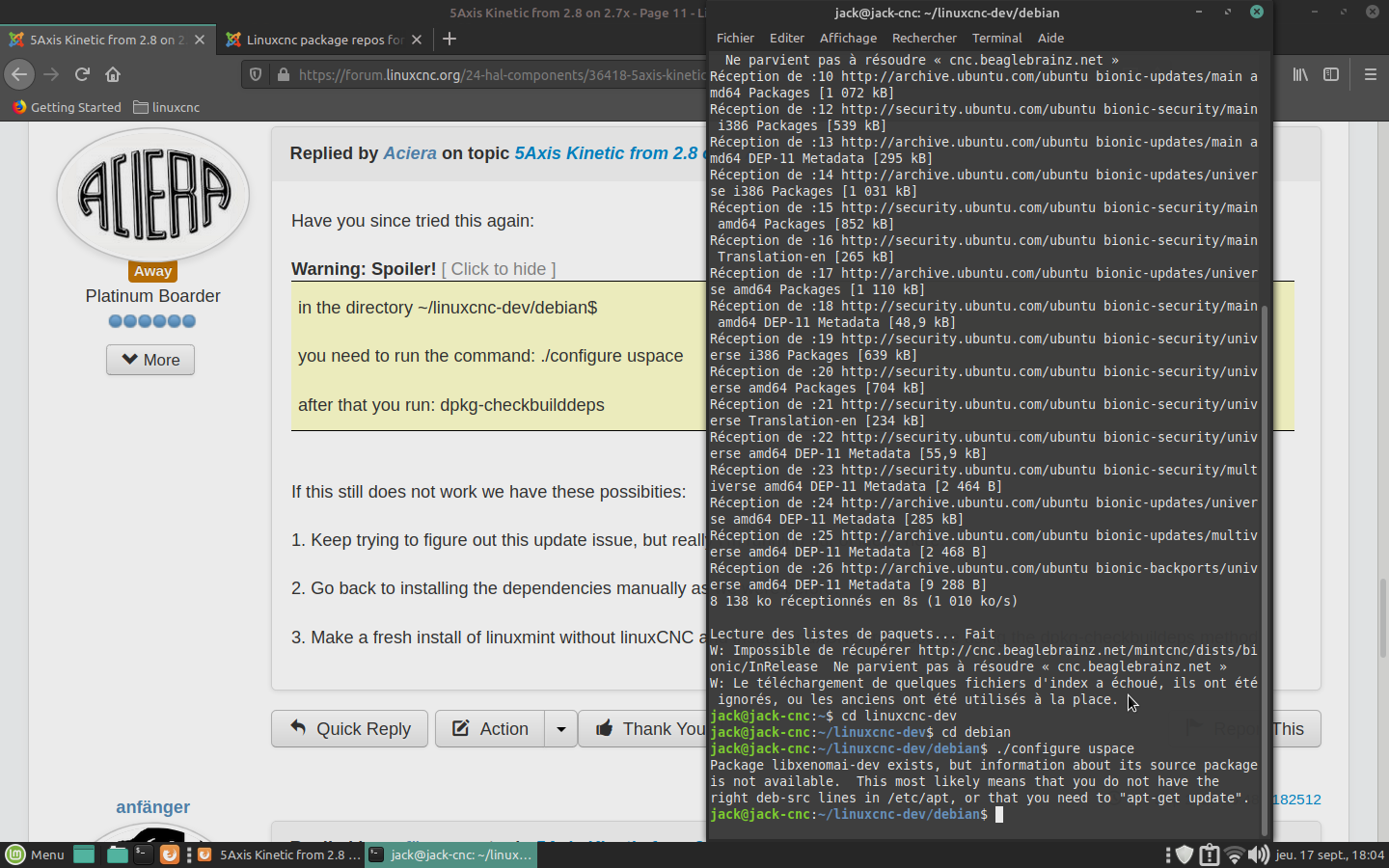Screen dimensions: 1389x868
Task: Open file manager from taskbar
Action: pos(117,854)
